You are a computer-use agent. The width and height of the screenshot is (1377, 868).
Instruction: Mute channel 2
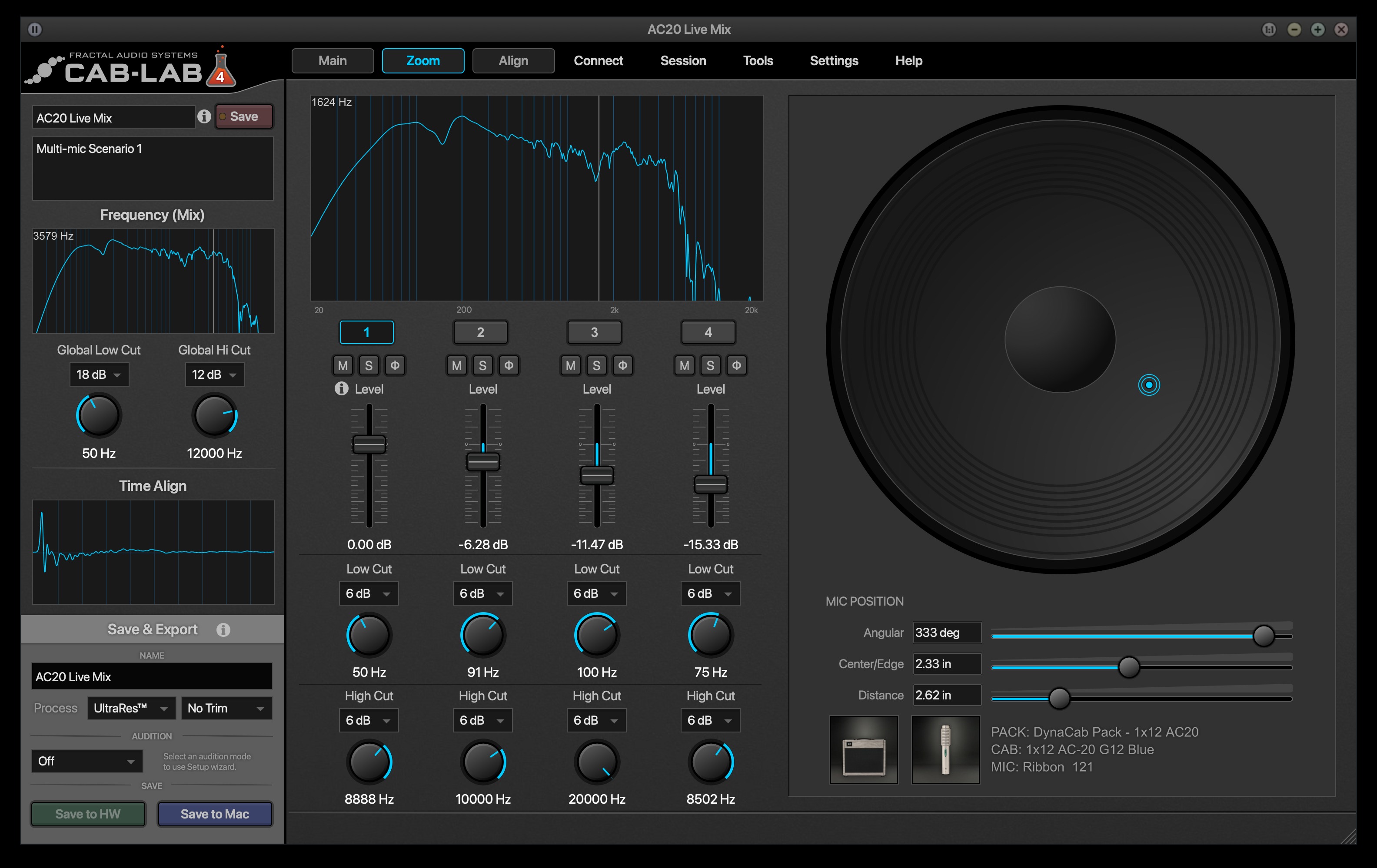456,366
